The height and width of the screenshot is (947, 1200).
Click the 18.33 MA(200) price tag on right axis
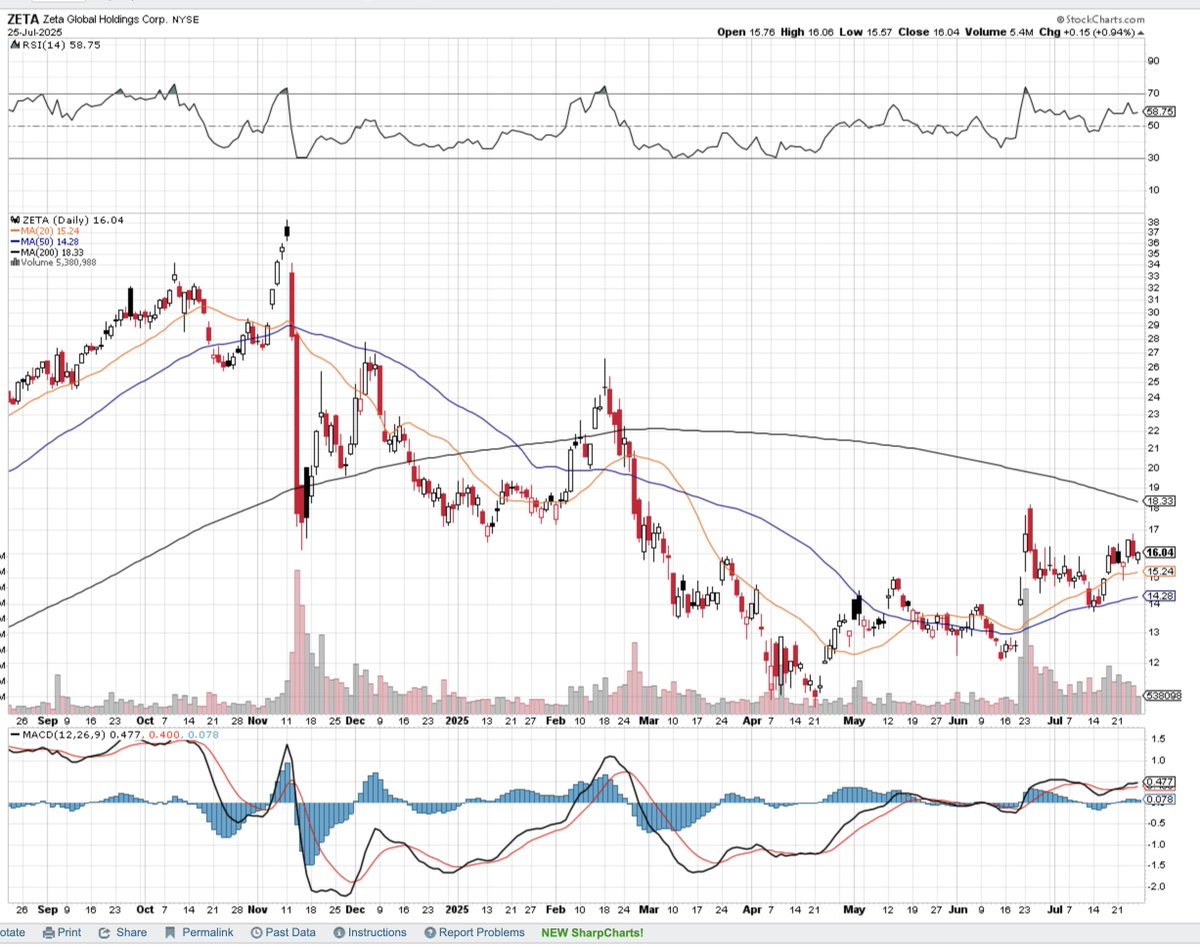(x=1158, y=500)
